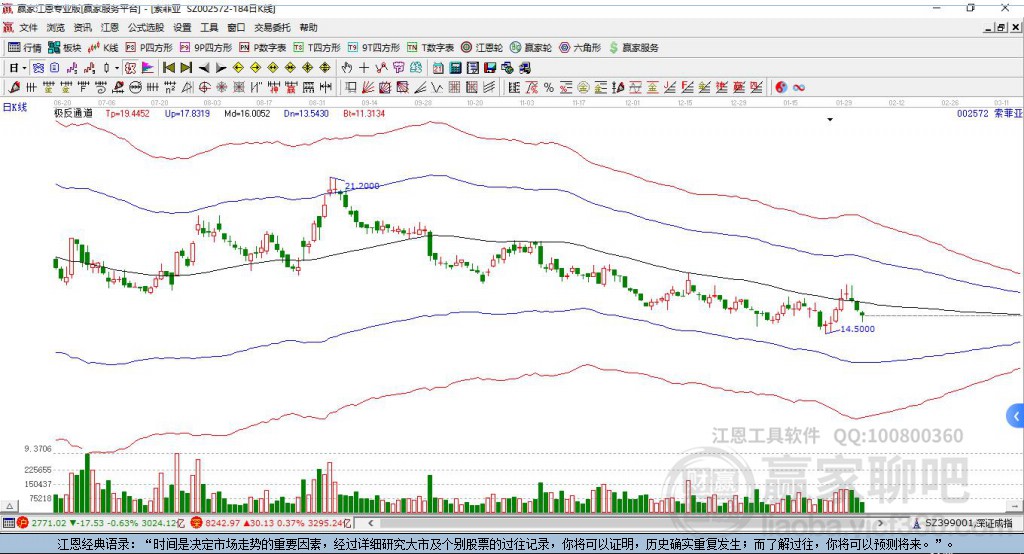
Task: Open the T数字表 tool
Action: tap(430, 48)
